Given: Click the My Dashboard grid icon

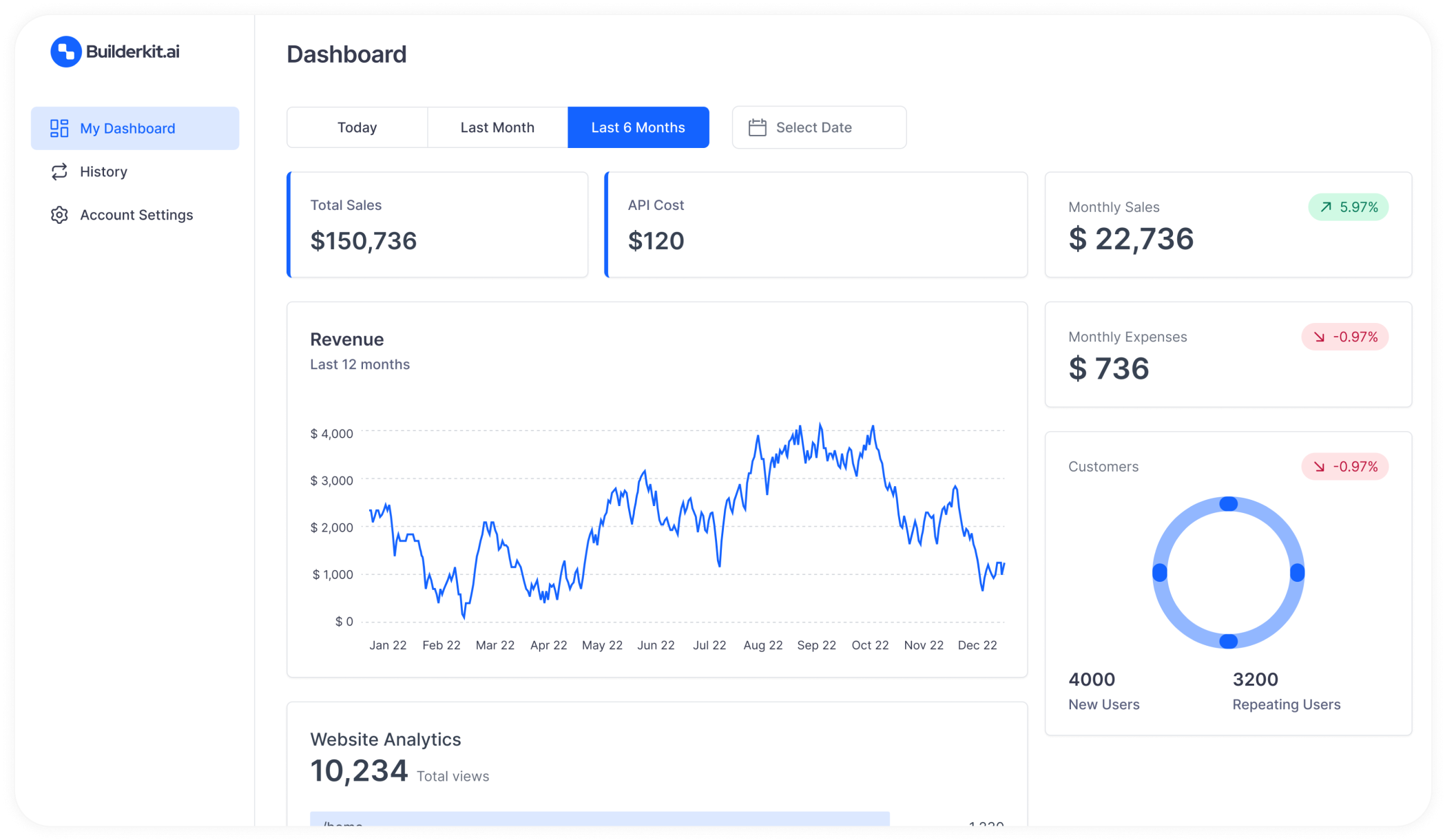Looking at the screenshot, I should (x=59, y=128).
